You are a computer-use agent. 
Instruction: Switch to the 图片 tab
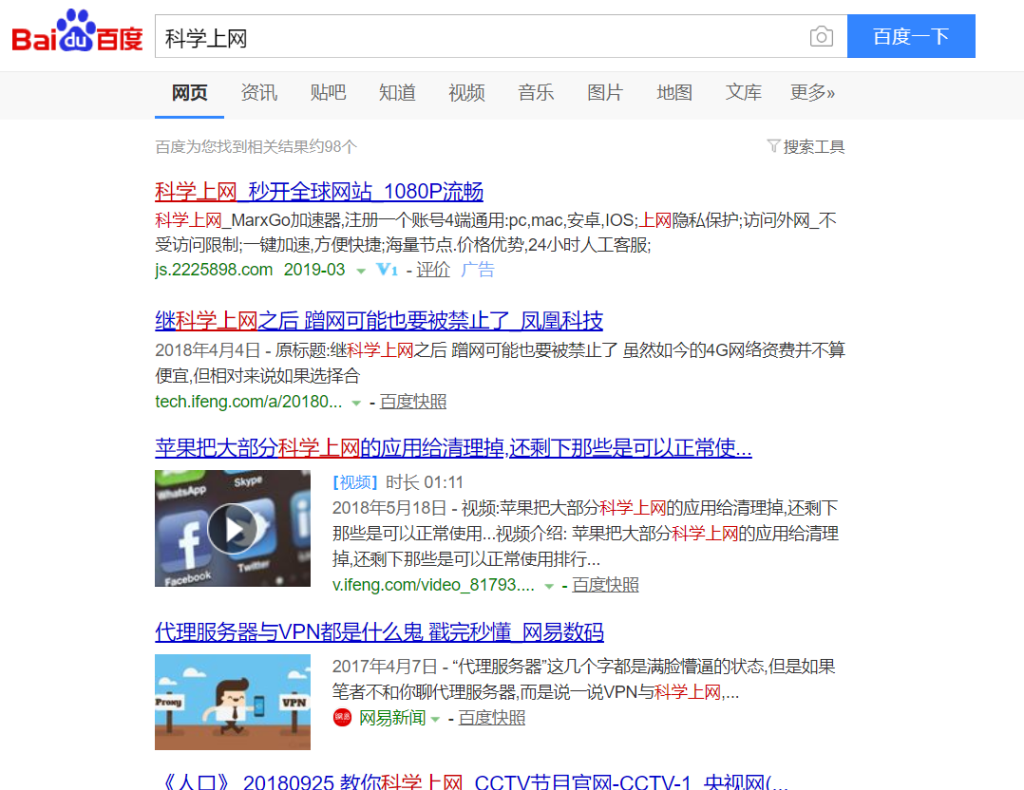click(x=605, y=93)
